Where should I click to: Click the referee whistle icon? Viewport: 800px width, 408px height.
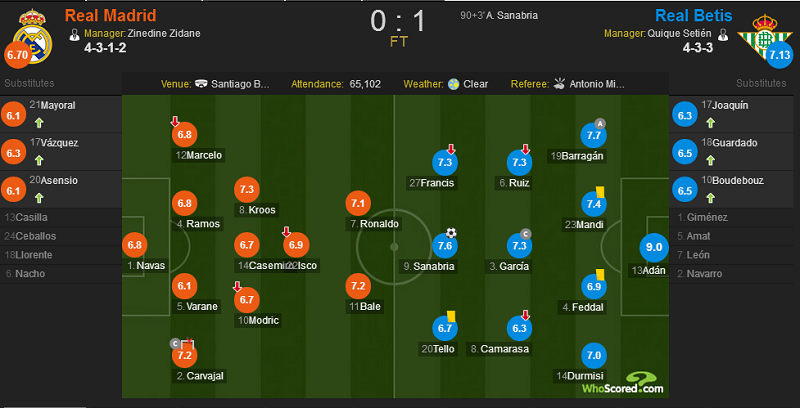560,84
